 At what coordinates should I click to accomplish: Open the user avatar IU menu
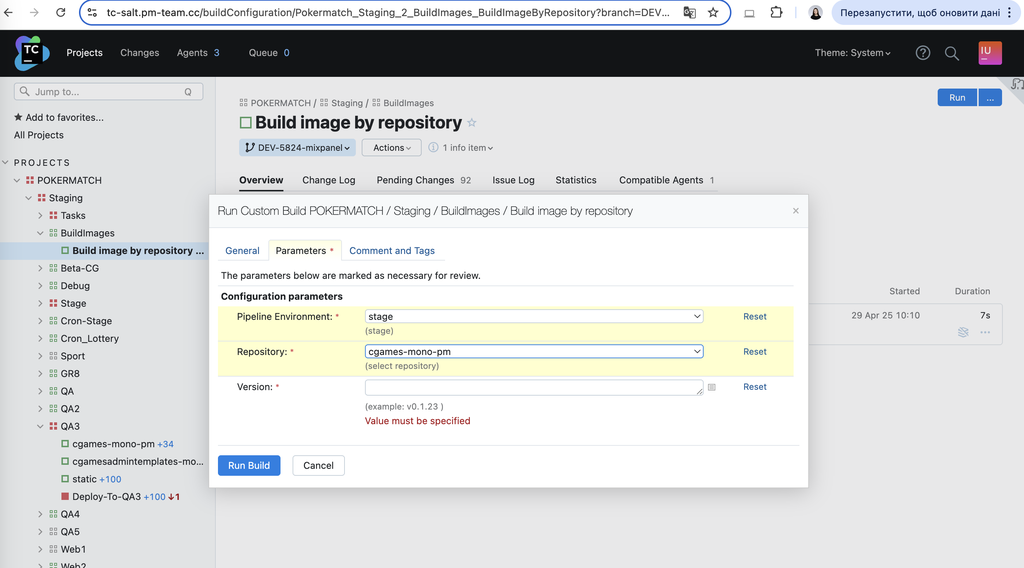click(989, 53)
